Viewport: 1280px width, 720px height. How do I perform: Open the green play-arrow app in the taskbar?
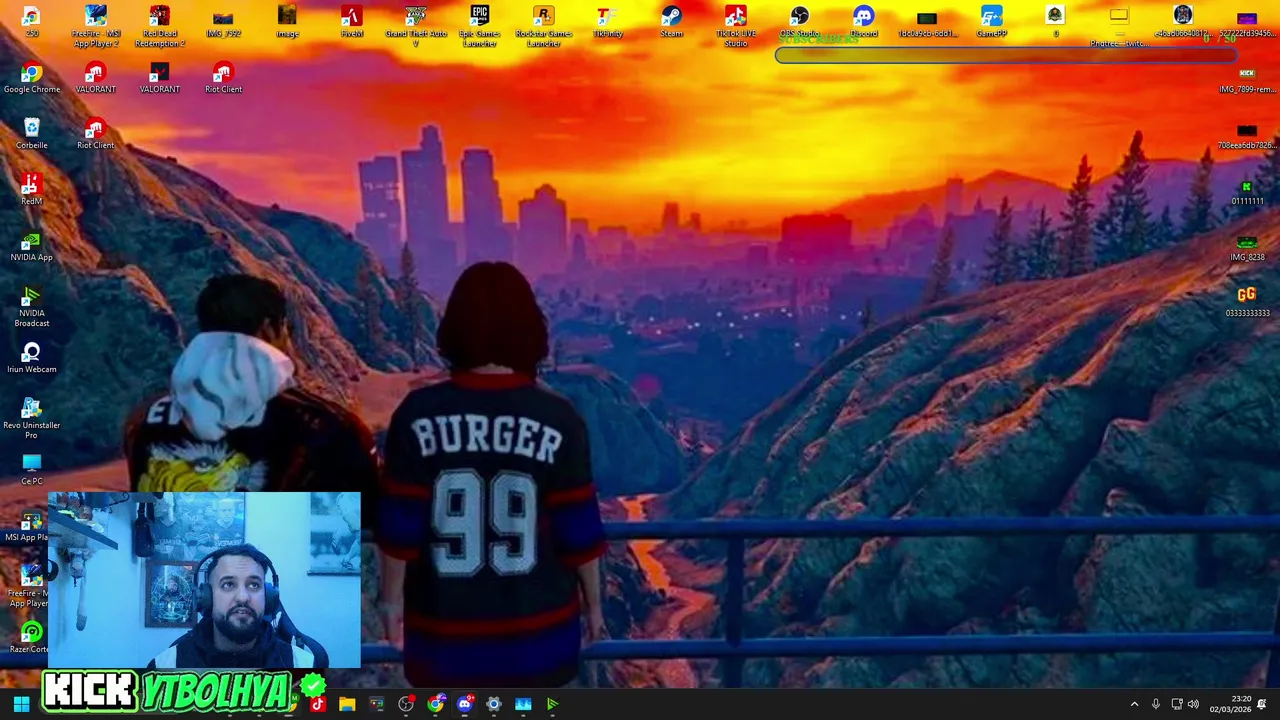[x=552, y=704]
